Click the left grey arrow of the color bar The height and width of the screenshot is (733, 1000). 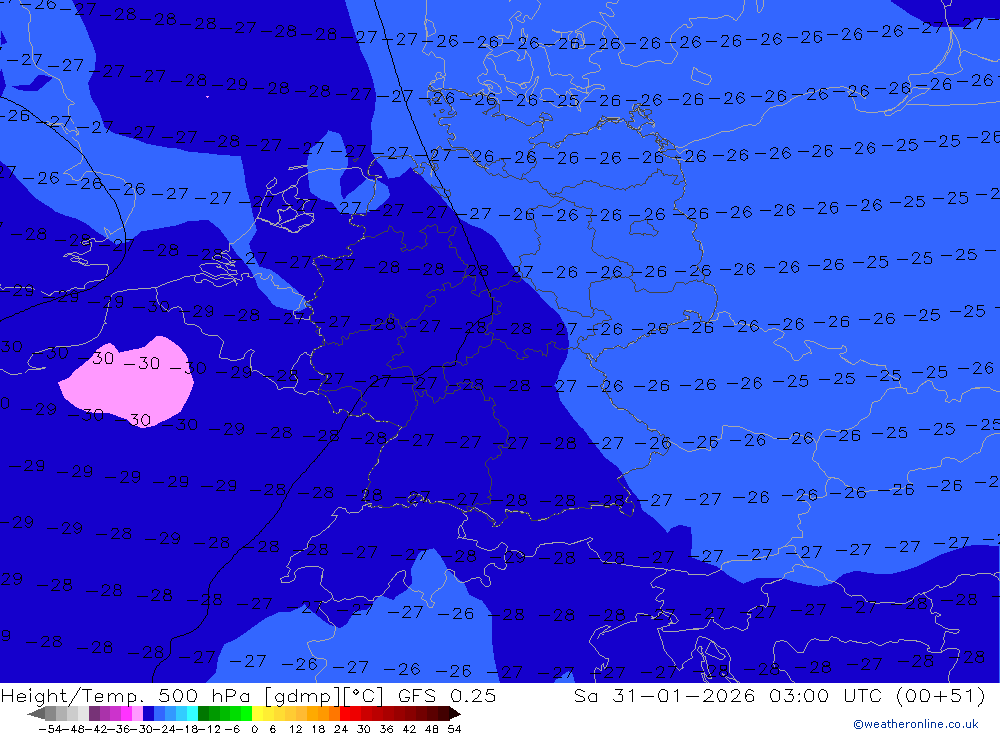[x=36, y=713]
